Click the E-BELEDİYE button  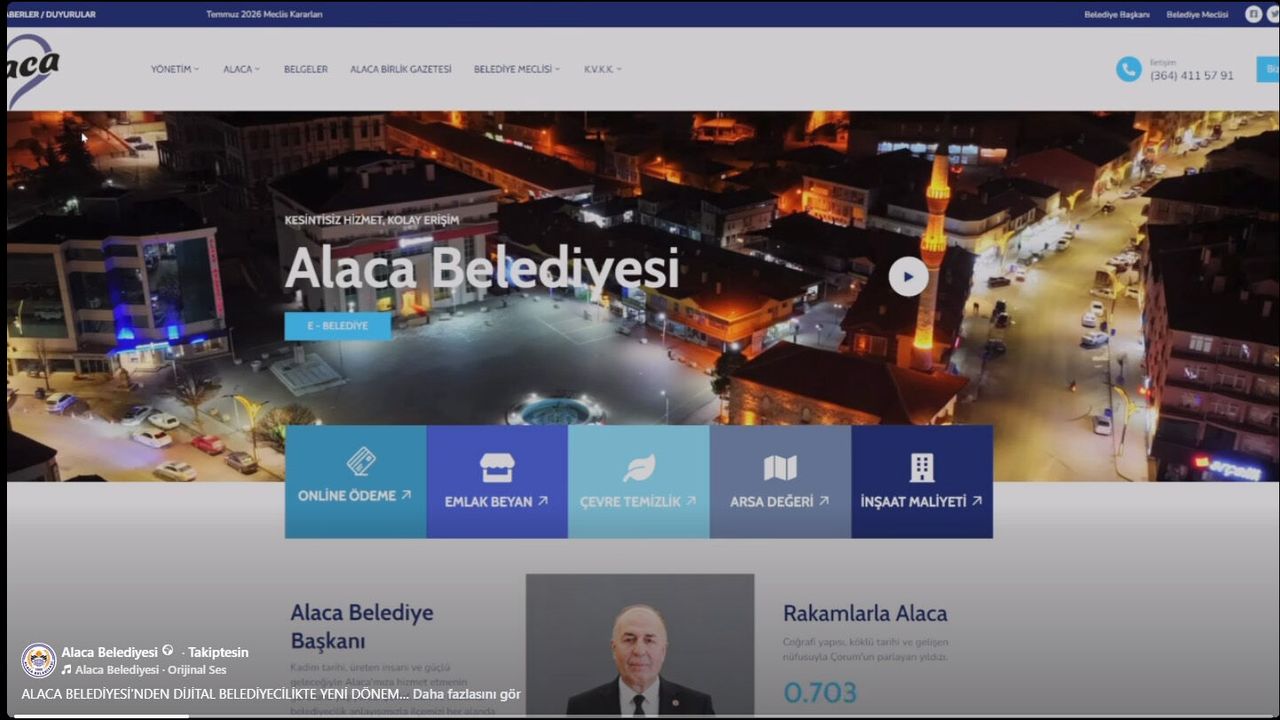(338, 326)
